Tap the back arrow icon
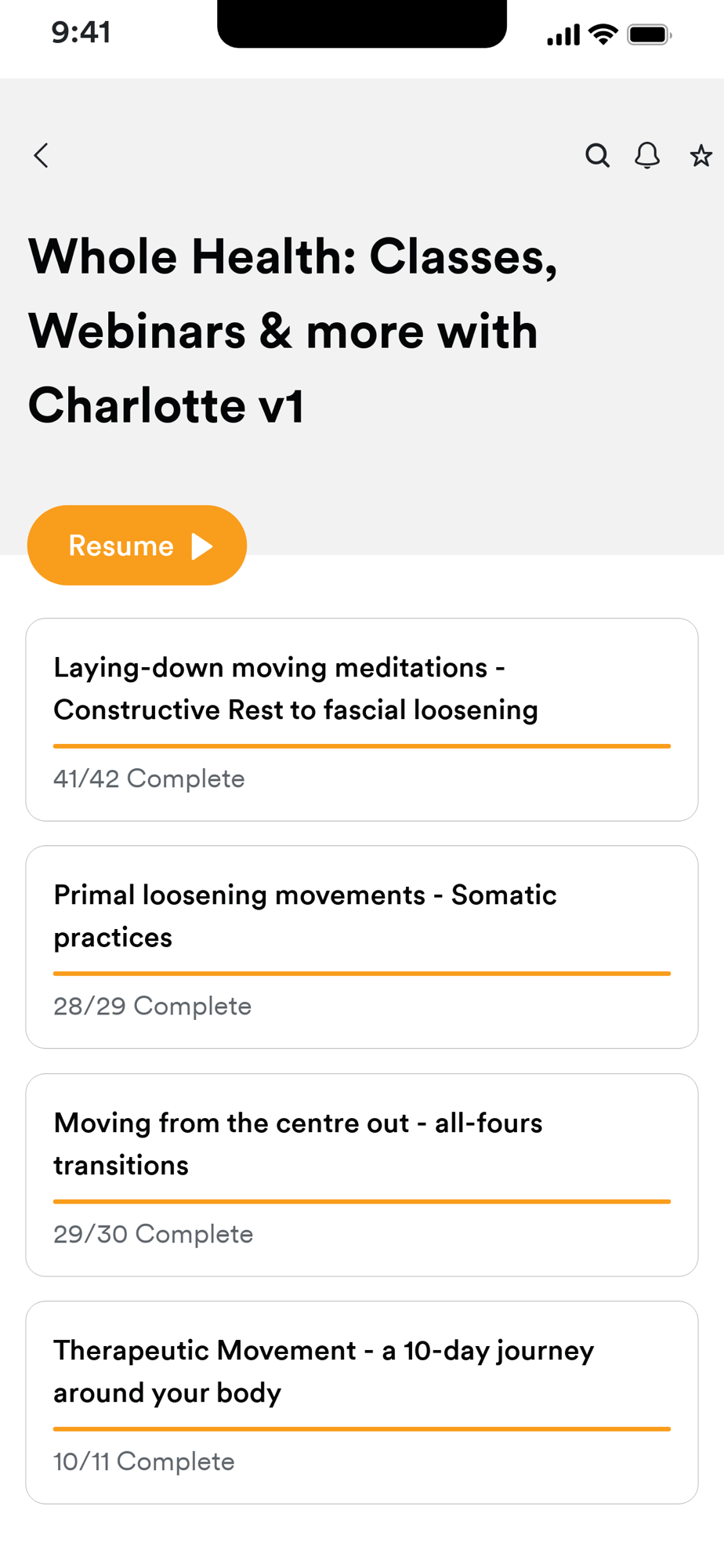This screenshot has height=1568, width=724. click(42, 155)
